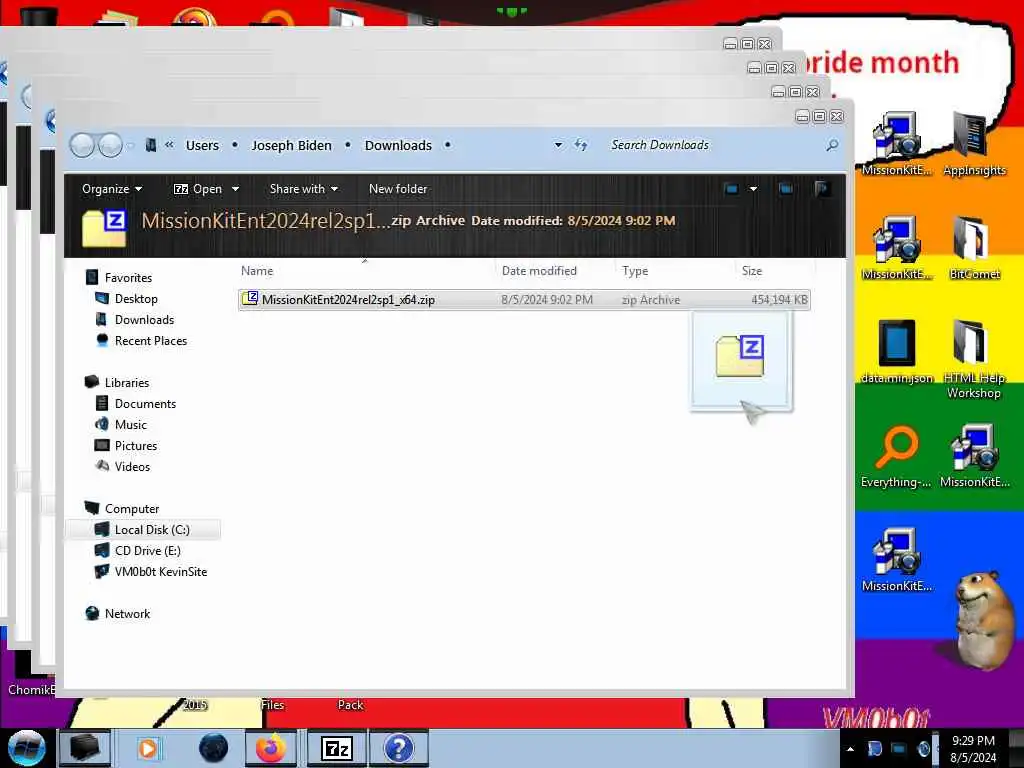Select Computer in the navigation pane

pos(122,508)
